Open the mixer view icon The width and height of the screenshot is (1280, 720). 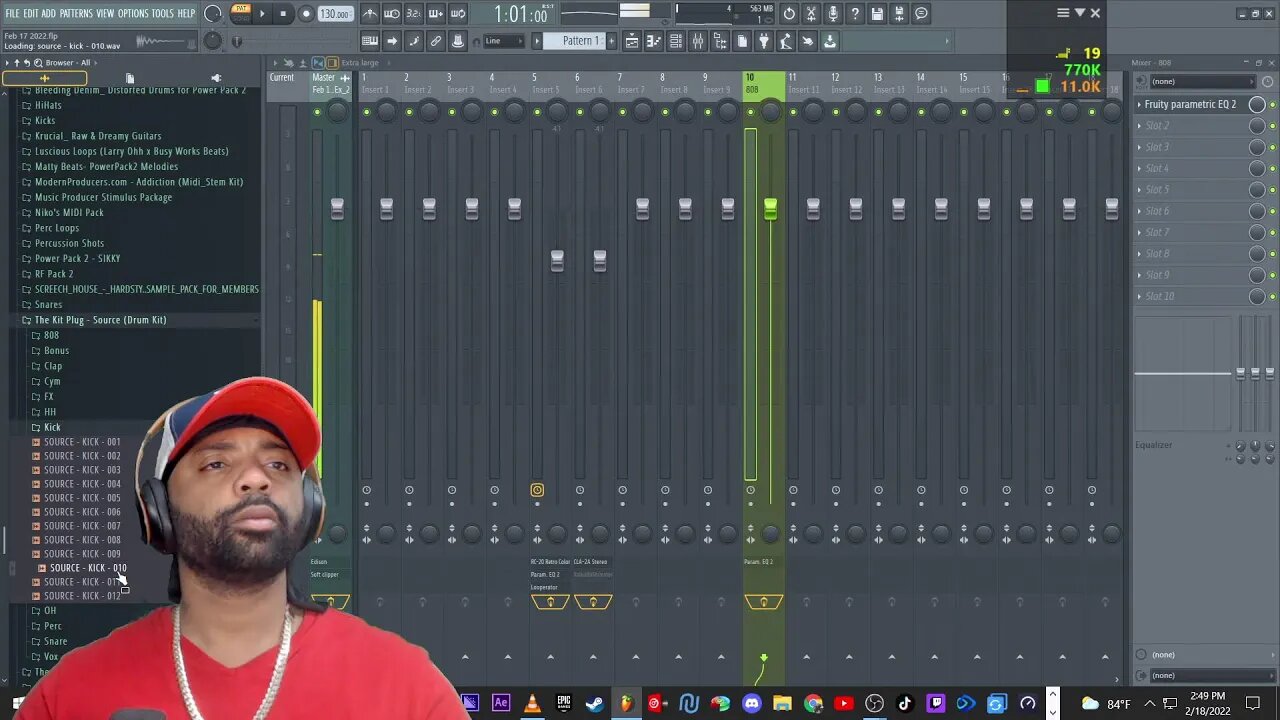coord(698,41)
